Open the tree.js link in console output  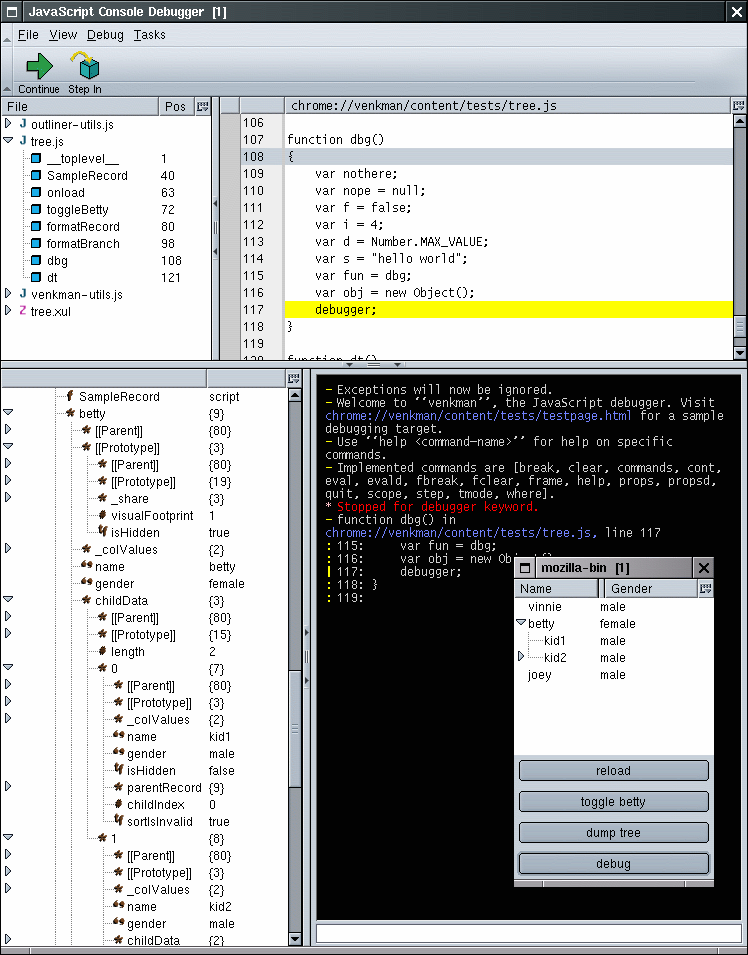pos(461,533)
